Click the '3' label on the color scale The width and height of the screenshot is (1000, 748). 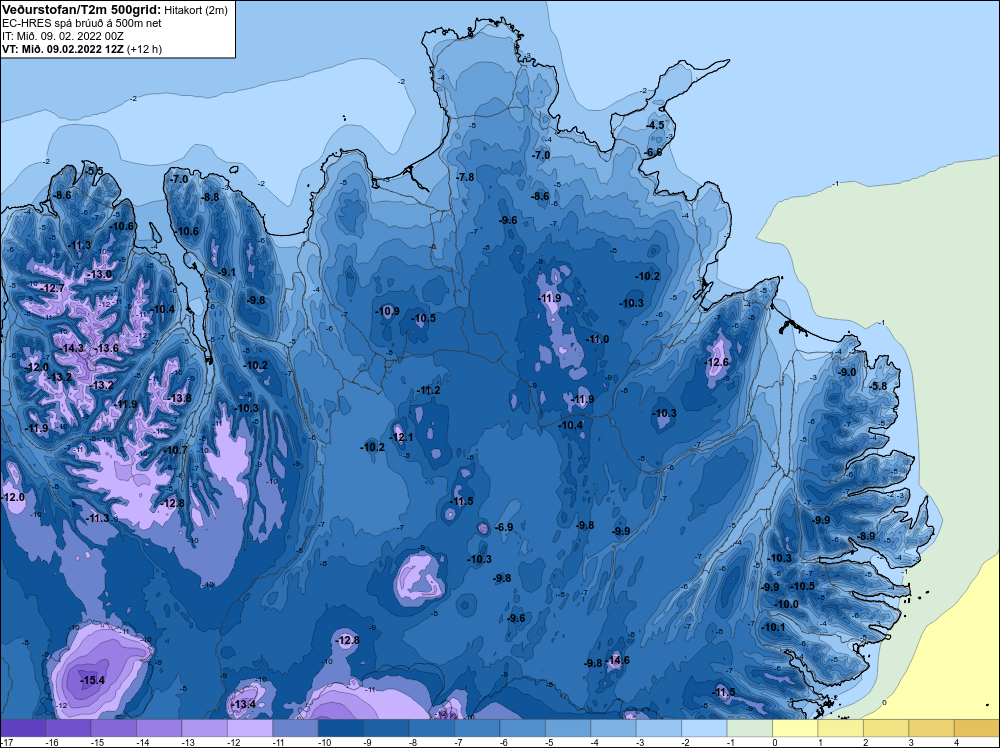(911, 742)
